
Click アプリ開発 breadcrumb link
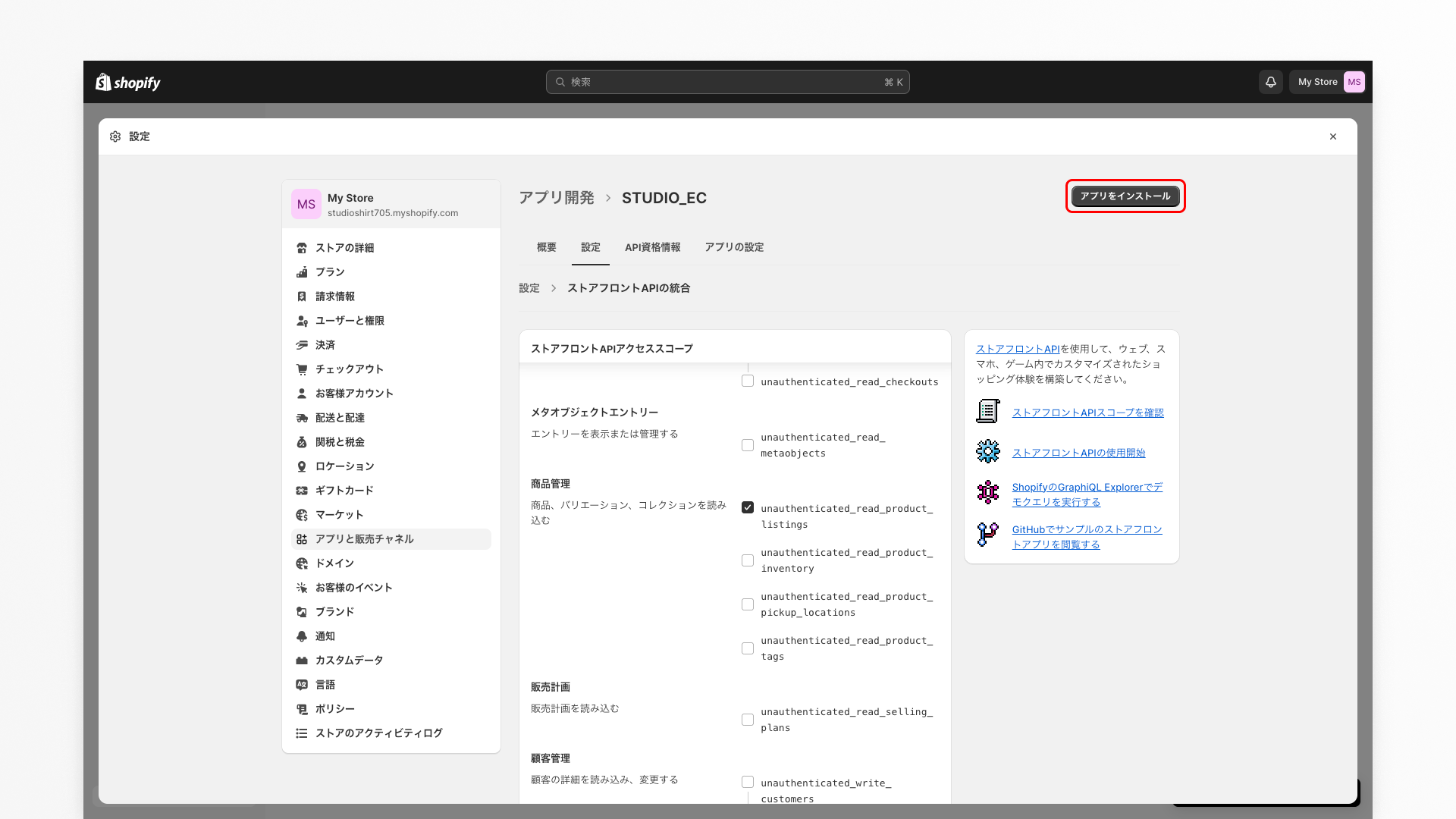pos(557,198)
